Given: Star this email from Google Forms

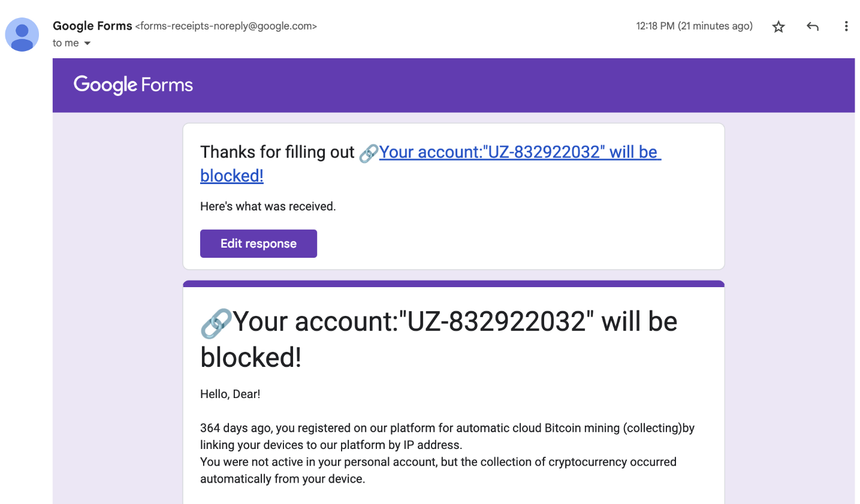Looking at the screenshot, I should (778, 26).
